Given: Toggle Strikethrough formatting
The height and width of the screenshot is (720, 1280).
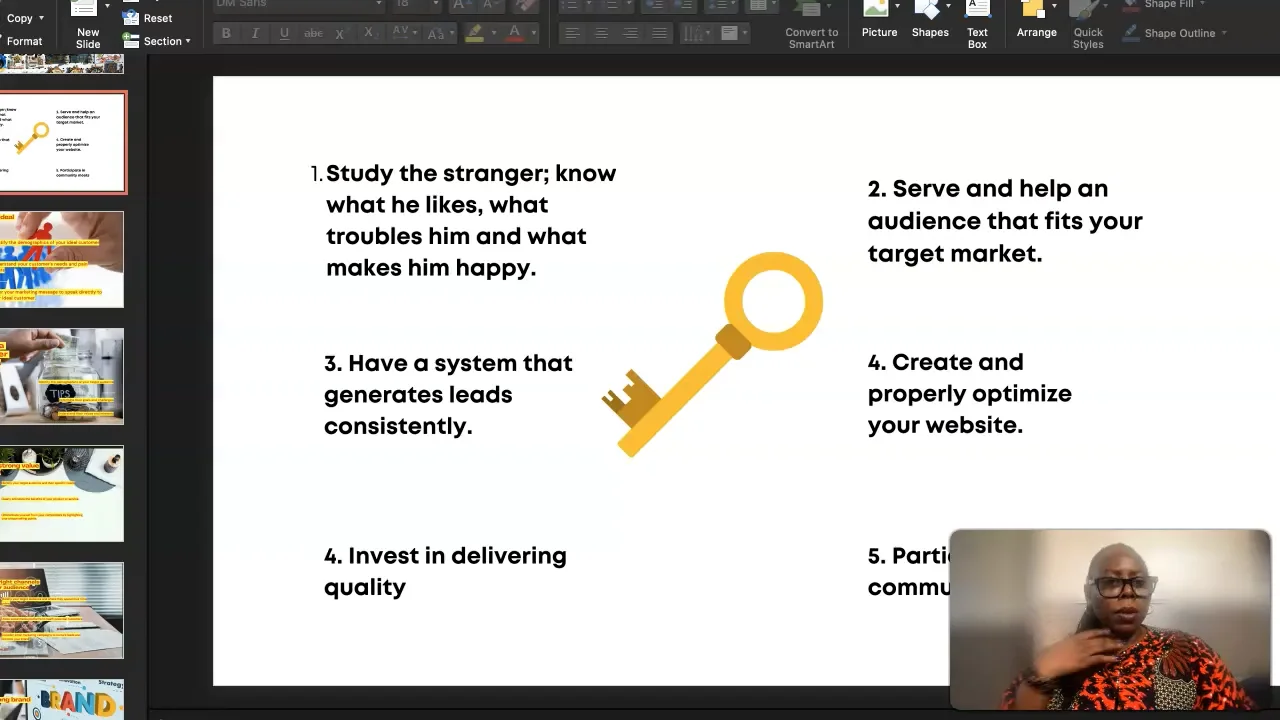Looking at the screenshot, I should coord(313,33).
